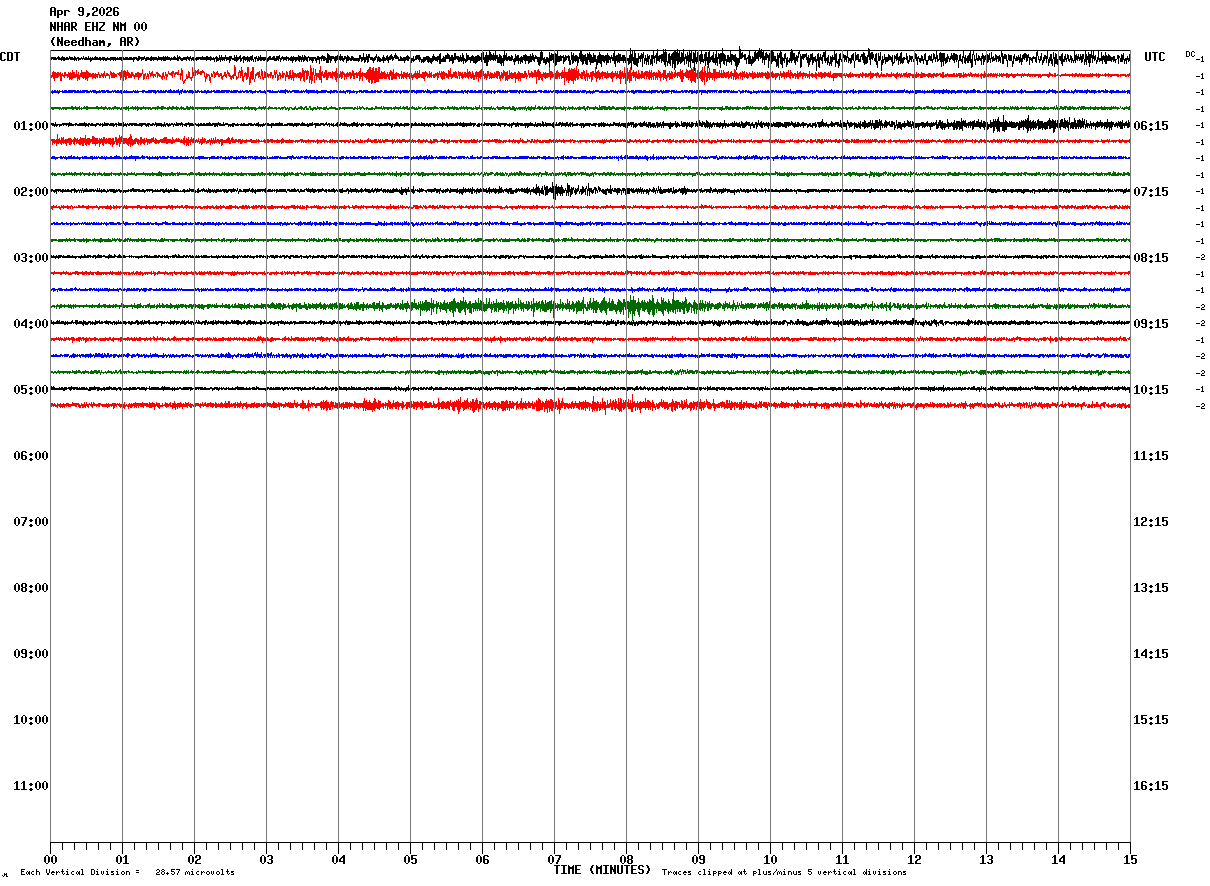Click the 08:00 CDT time label
The image size is (1210, 886).
pos(31,588)
